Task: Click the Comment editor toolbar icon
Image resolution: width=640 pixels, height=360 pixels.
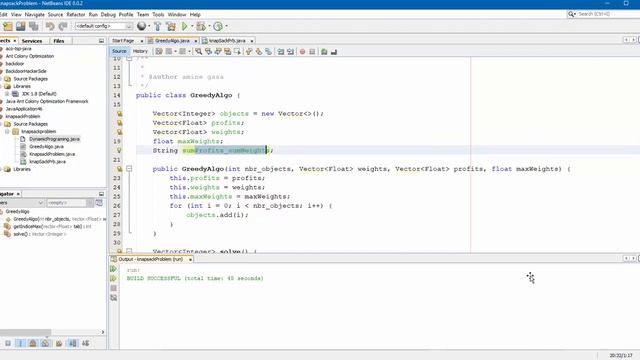Action: [x=324, y=52]
